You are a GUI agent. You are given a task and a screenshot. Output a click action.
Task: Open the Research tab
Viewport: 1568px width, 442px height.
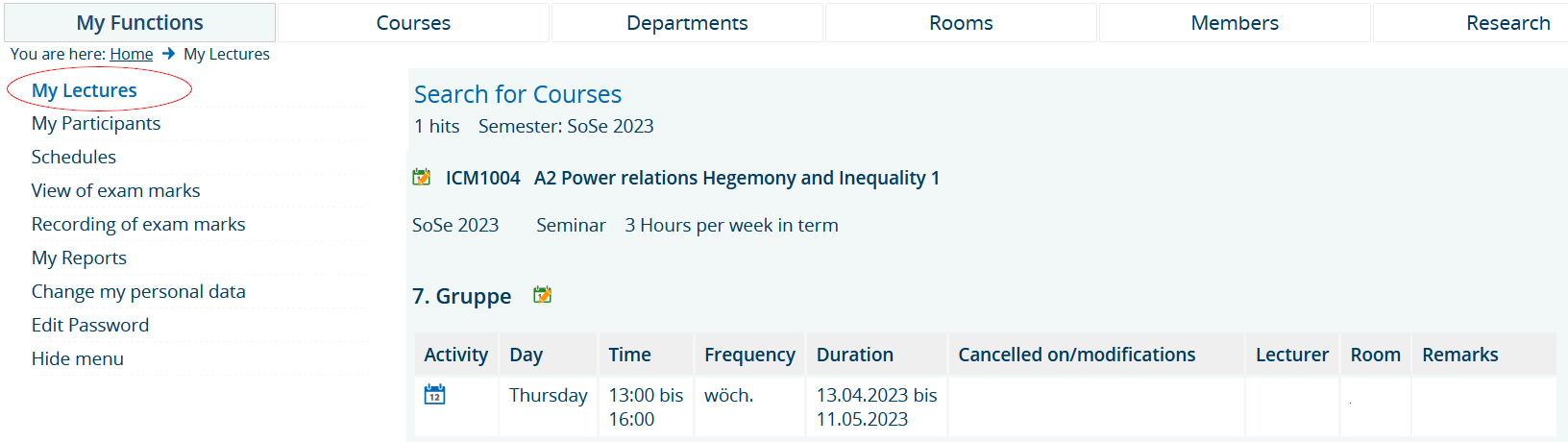click(x=1507, y=23)
